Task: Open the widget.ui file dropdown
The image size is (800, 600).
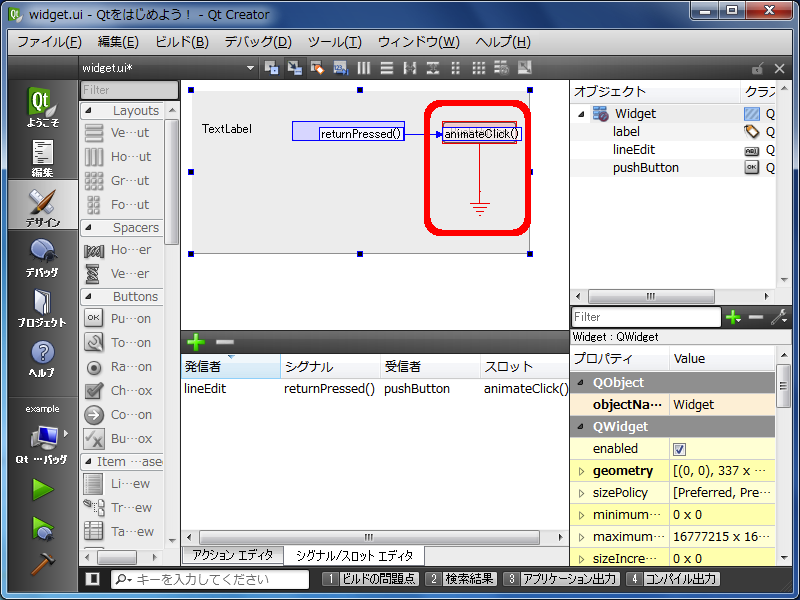Action: [x=250, y=68]
